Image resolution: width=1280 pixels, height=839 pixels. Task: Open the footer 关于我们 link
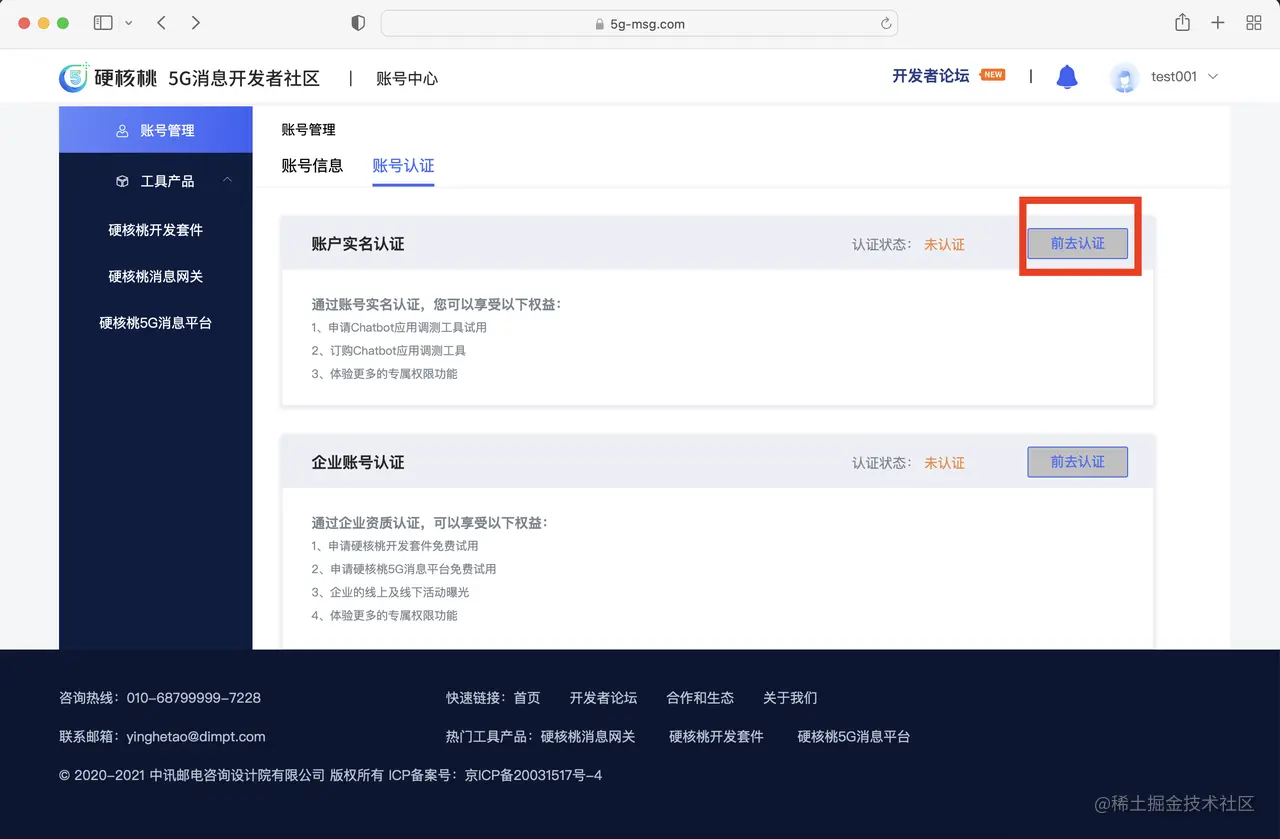790,698
